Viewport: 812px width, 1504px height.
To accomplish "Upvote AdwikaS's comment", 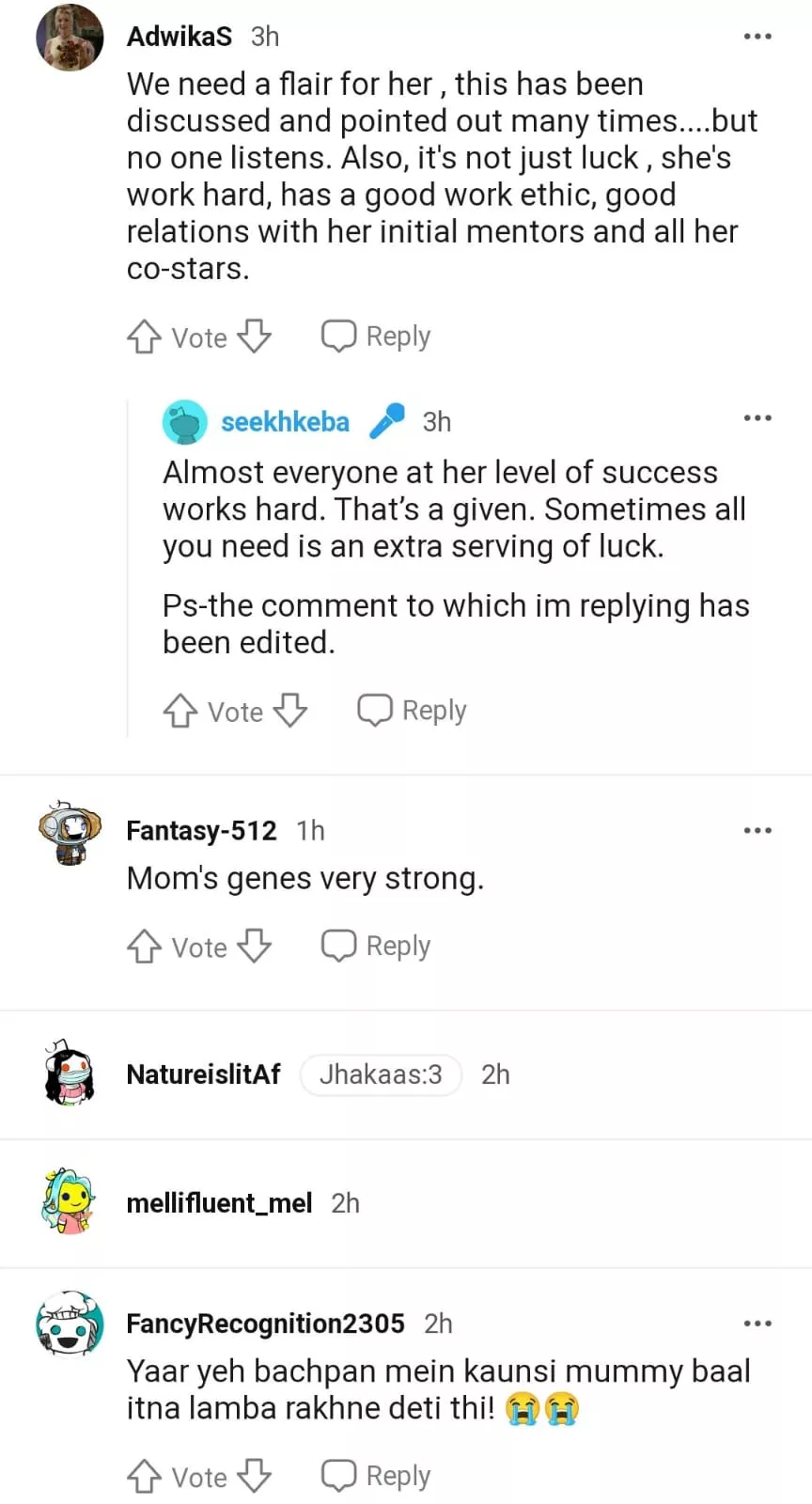I will click(x=144, y=337).
